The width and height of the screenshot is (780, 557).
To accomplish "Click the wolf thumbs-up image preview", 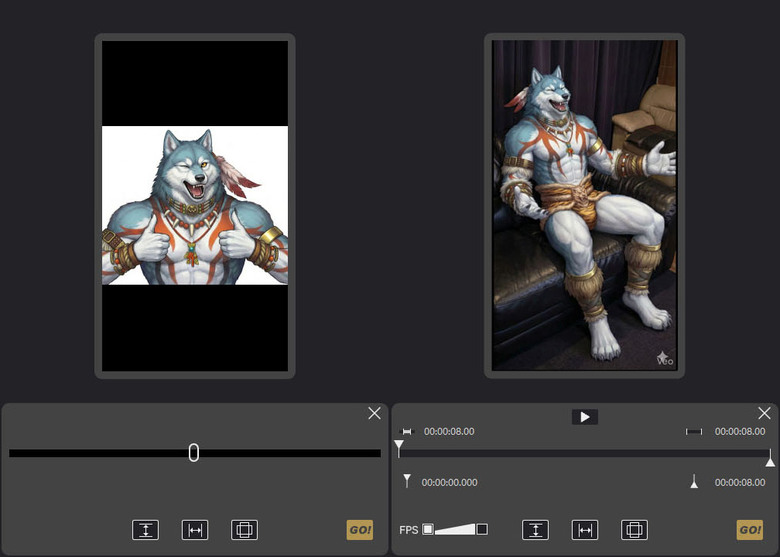I will click(x=195, y=205).
